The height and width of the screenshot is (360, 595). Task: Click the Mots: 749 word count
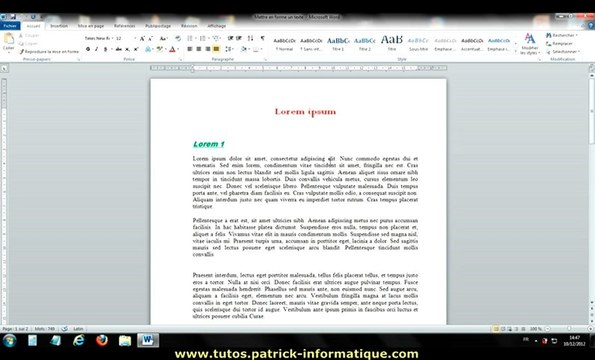45,329
